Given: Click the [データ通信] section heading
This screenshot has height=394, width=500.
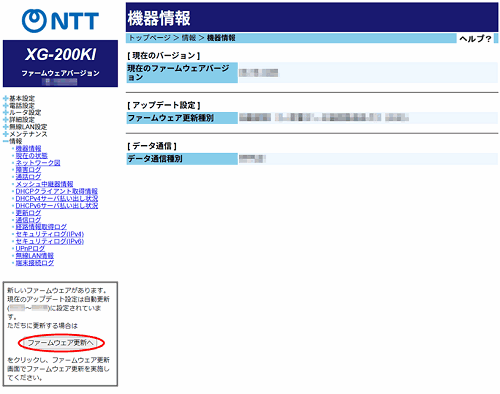Looking at the screenshot, I should tap(152, 146).
